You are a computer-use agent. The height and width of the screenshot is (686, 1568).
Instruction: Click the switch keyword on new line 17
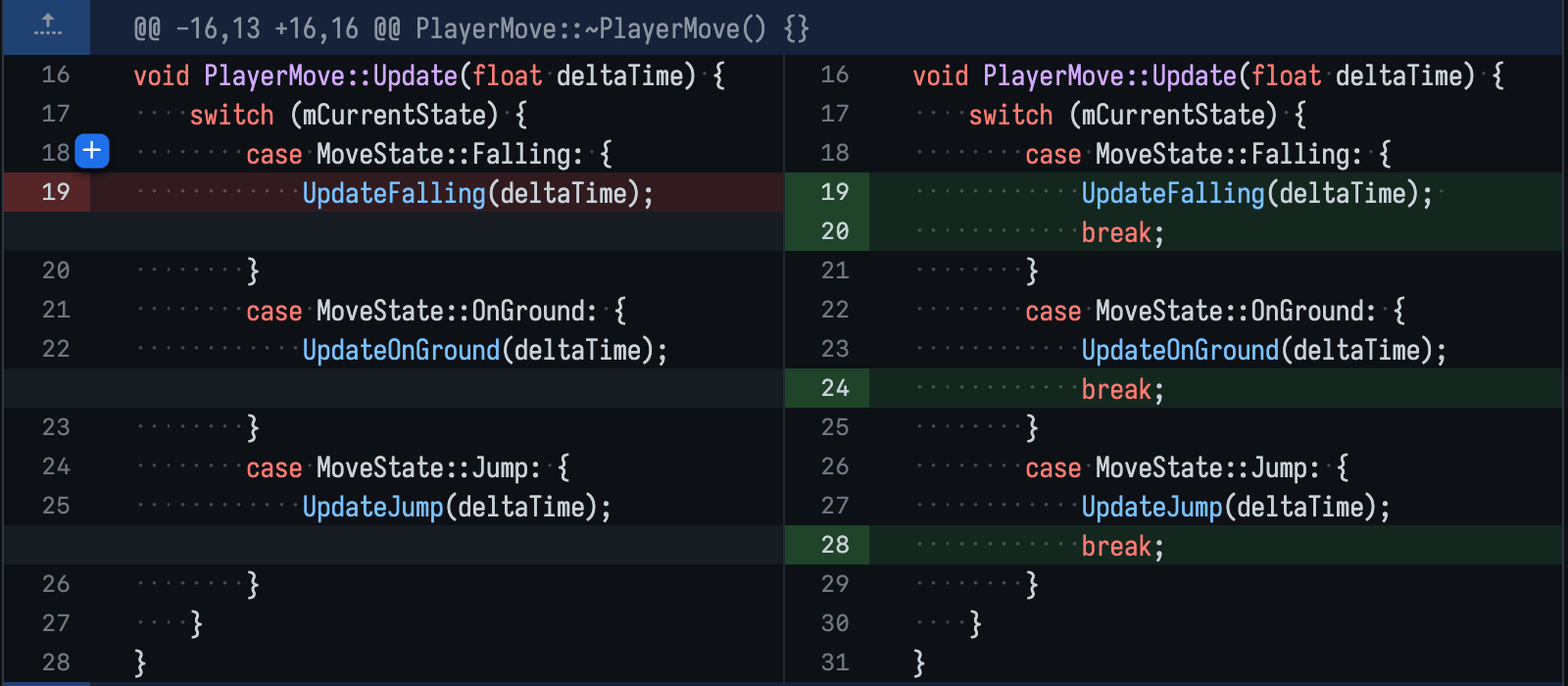[x=1010, y=115]
